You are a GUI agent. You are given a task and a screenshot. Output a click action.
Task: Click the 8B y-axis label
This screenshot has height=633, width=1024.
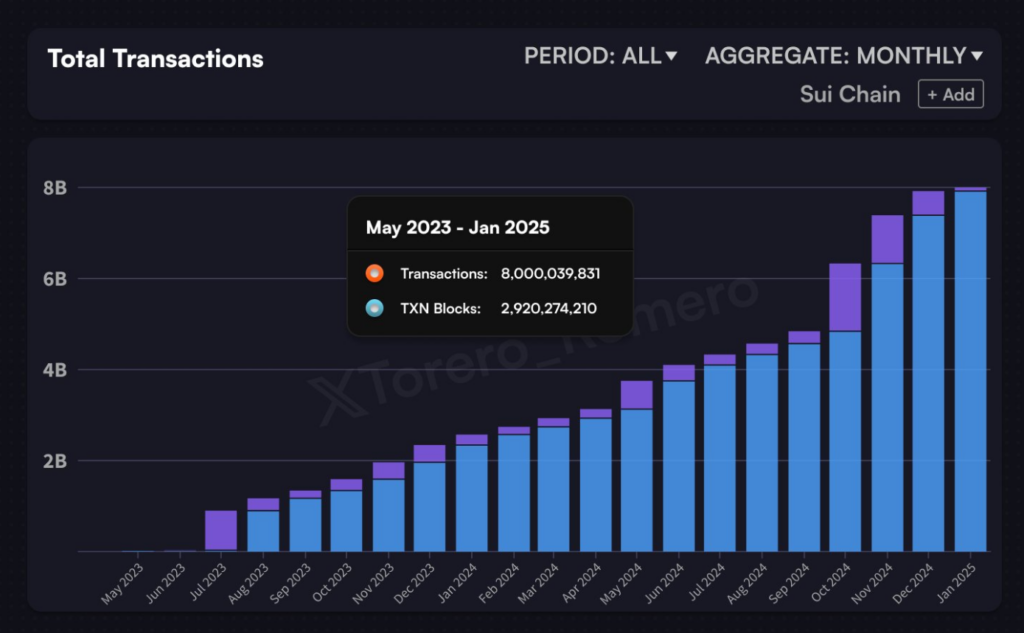[55, 188]
